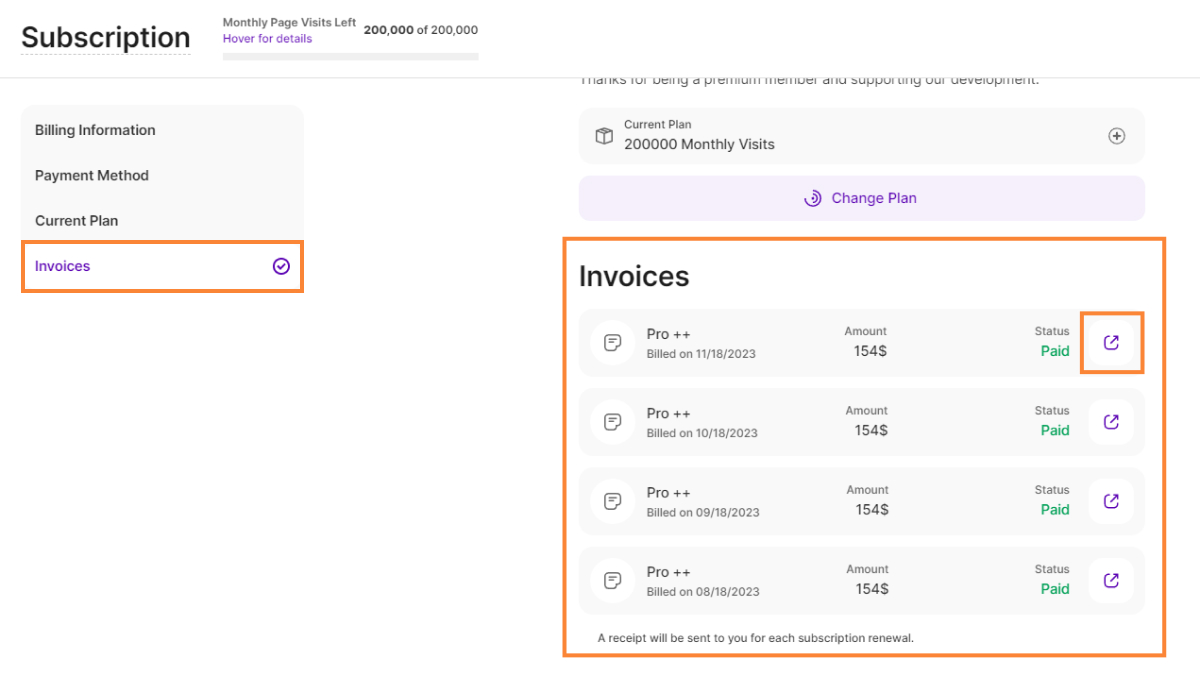Click the box icon beside Current Plan
Screen dimensions: 1200x673
point(604,136)
